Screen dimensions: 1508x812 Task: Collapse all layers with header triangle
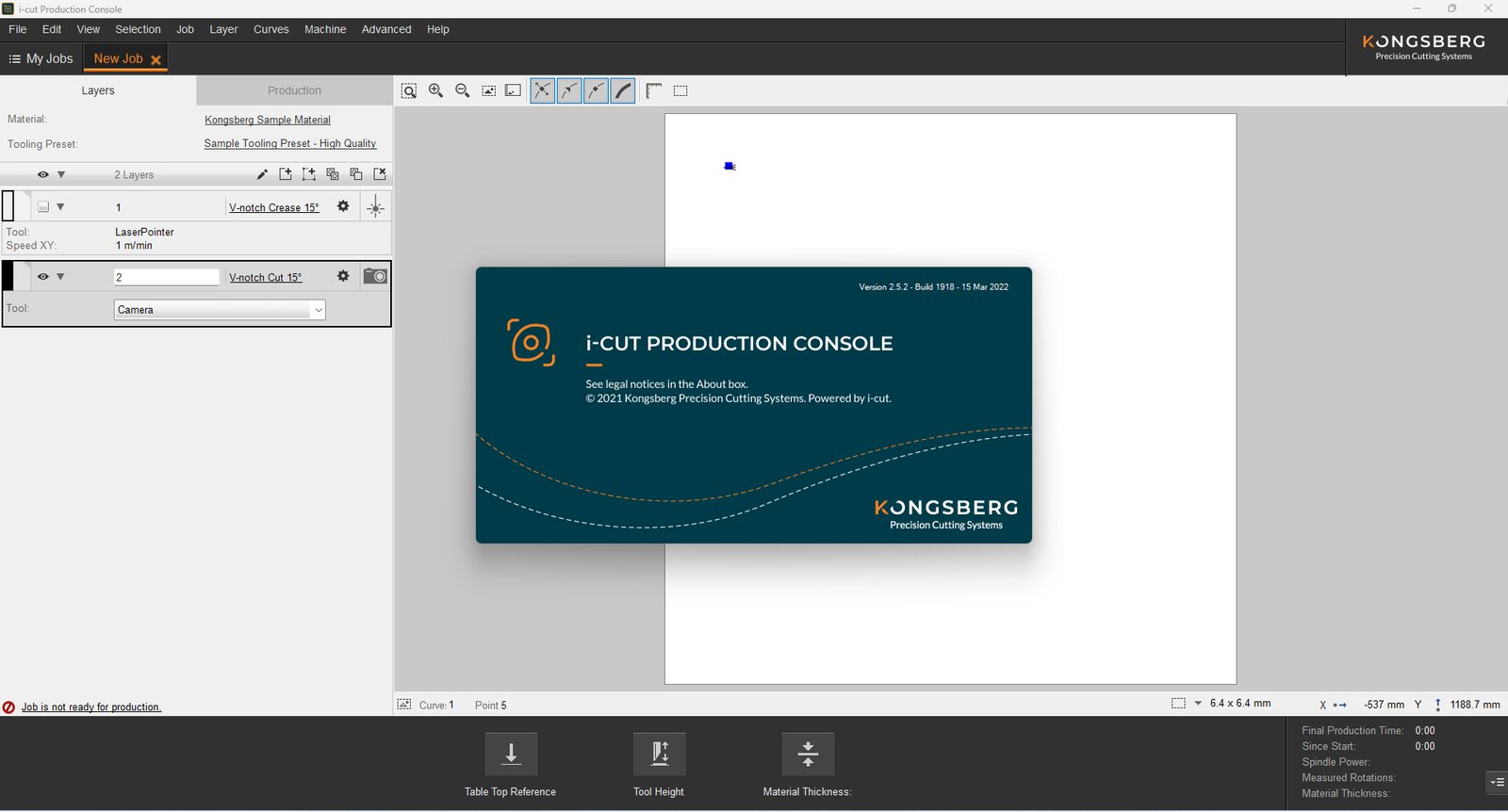(61, 174)
